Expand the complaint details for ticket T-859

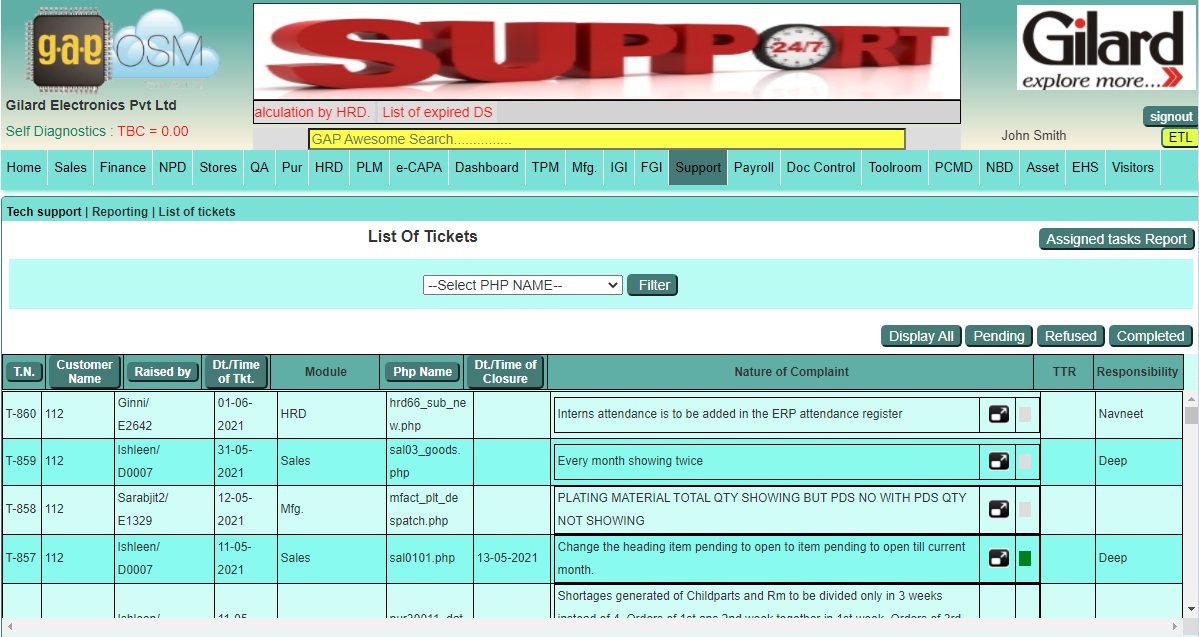(997, 462)
